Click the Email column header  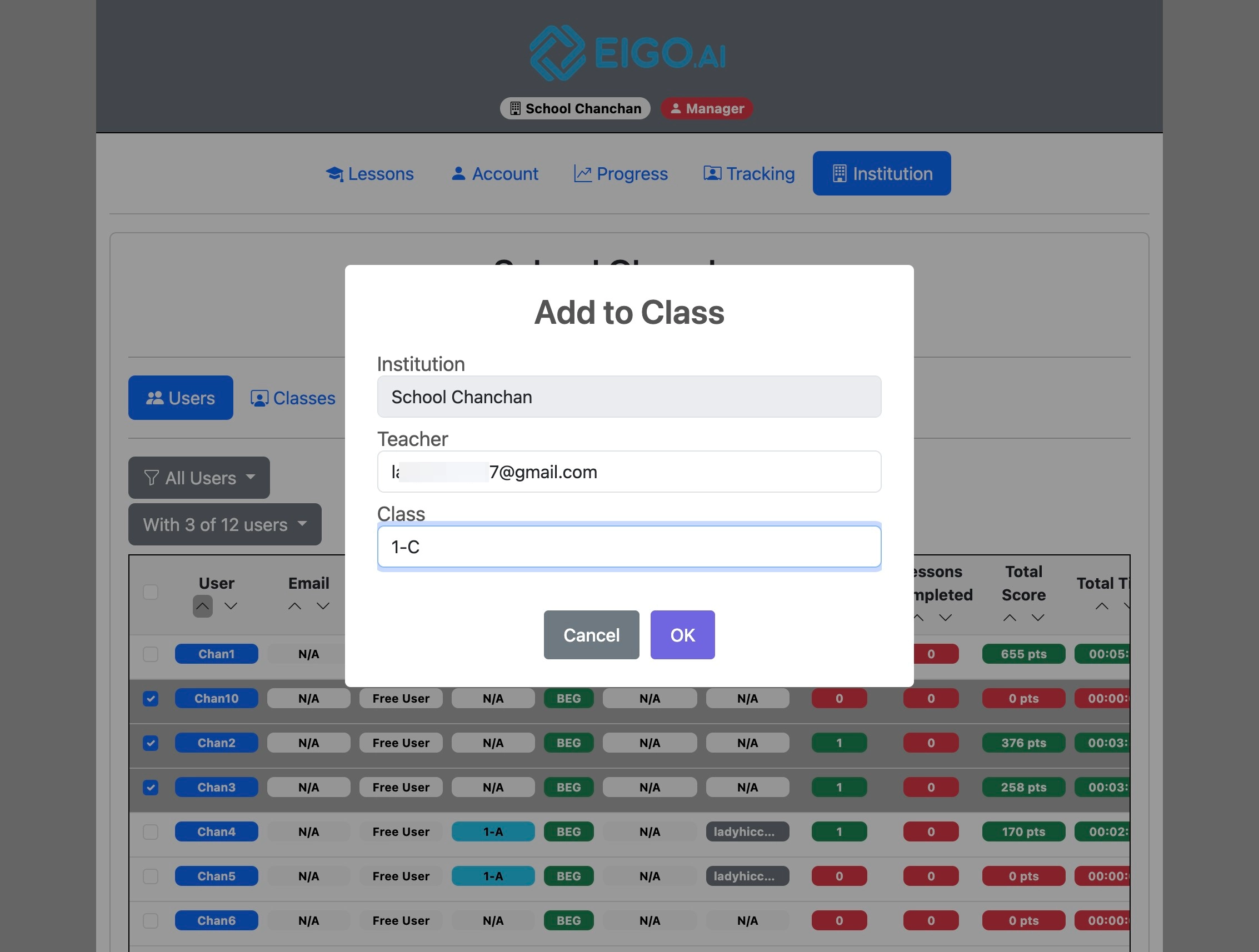tap(308, 583)
